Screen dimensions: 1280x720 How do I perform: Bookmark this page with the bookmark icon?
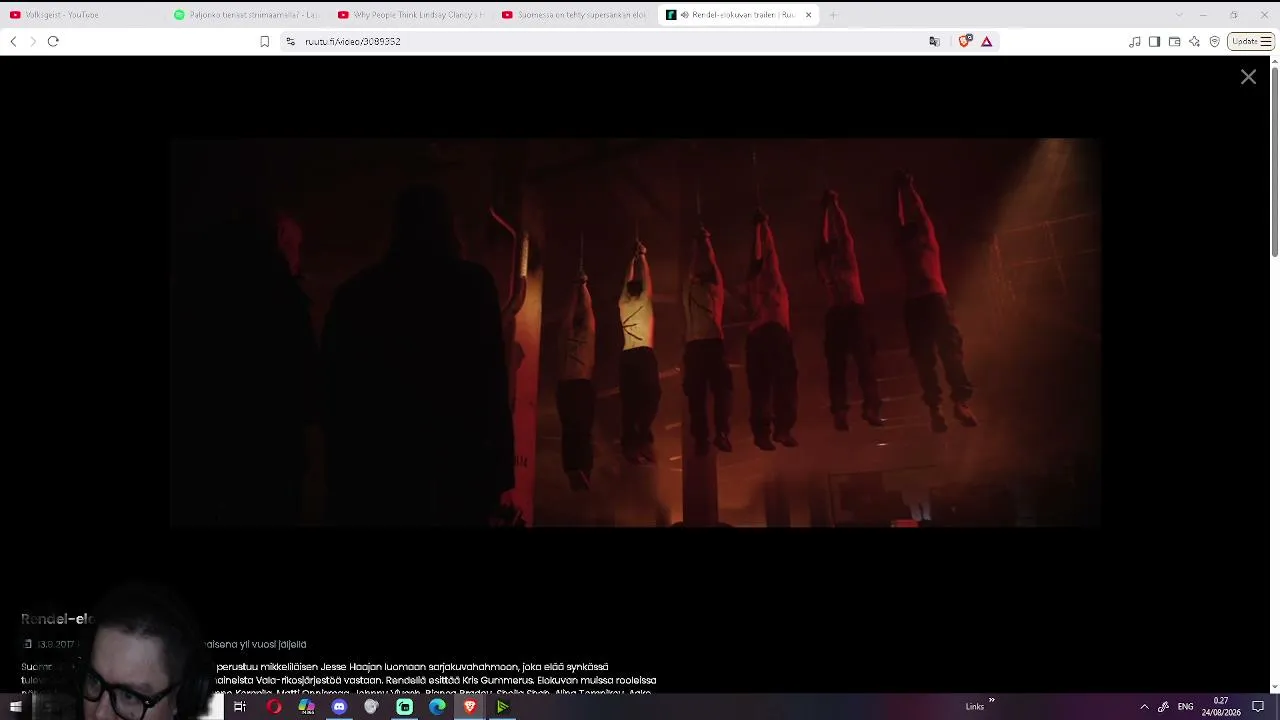pos(265,41)
